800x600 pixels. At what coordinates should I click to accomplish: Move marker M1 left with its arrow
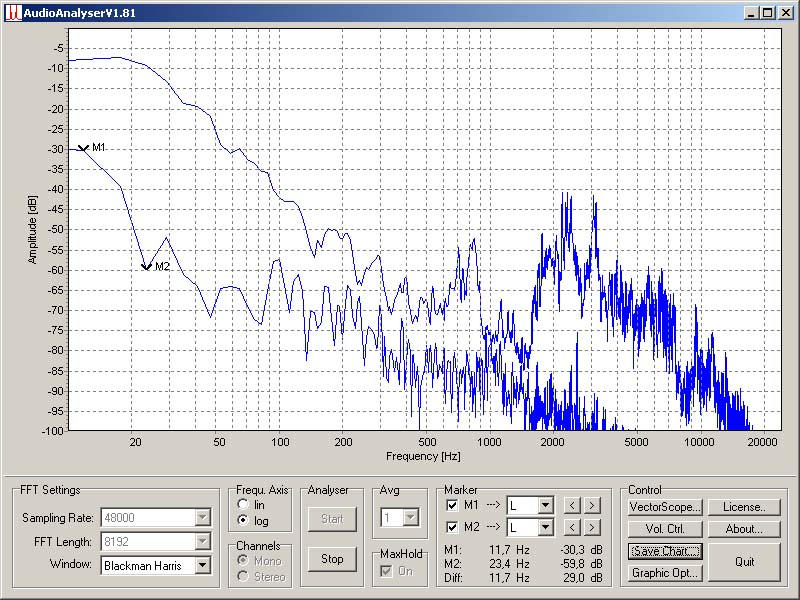572,505
